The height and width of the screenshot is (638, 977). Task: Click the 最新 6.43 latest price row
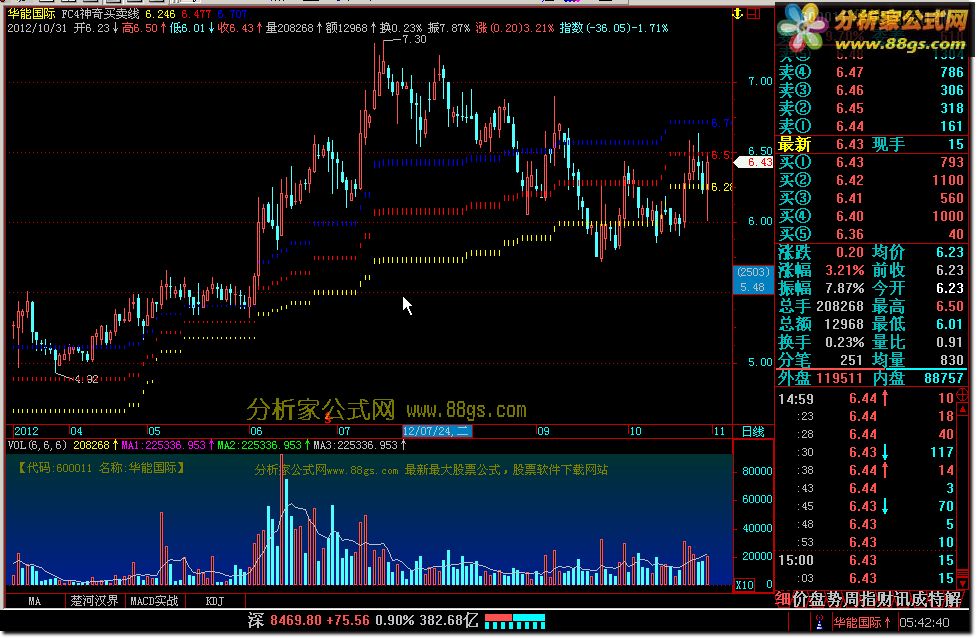pyautogui.click(x=871, y=145)
